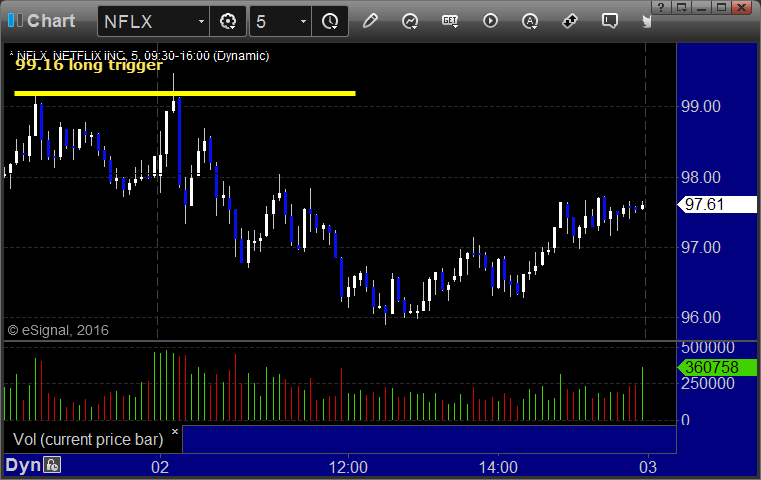Click the 97.00 price axis label
Image resolution: width=761 pixels, height=480 pixels.
(x=701, y=248)
